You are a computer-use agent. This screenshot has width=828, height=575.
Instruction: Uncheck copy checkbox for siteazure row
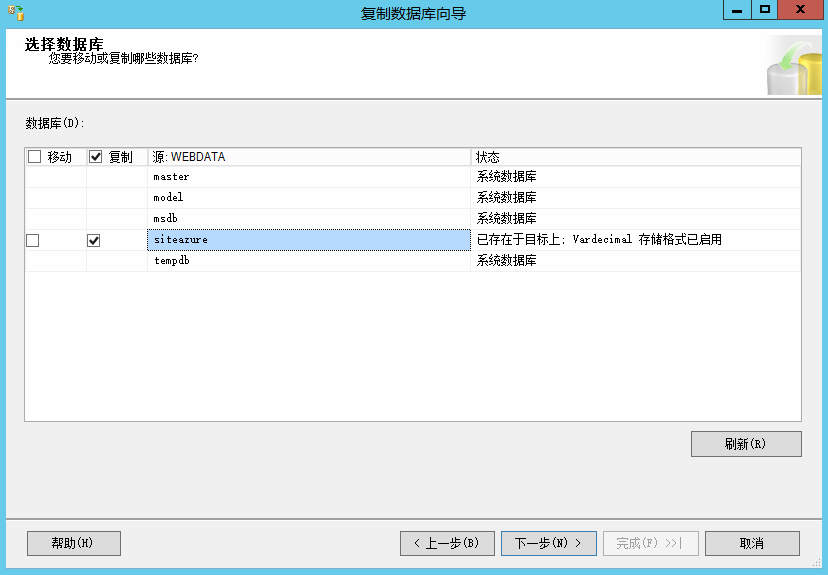point(95,240)
